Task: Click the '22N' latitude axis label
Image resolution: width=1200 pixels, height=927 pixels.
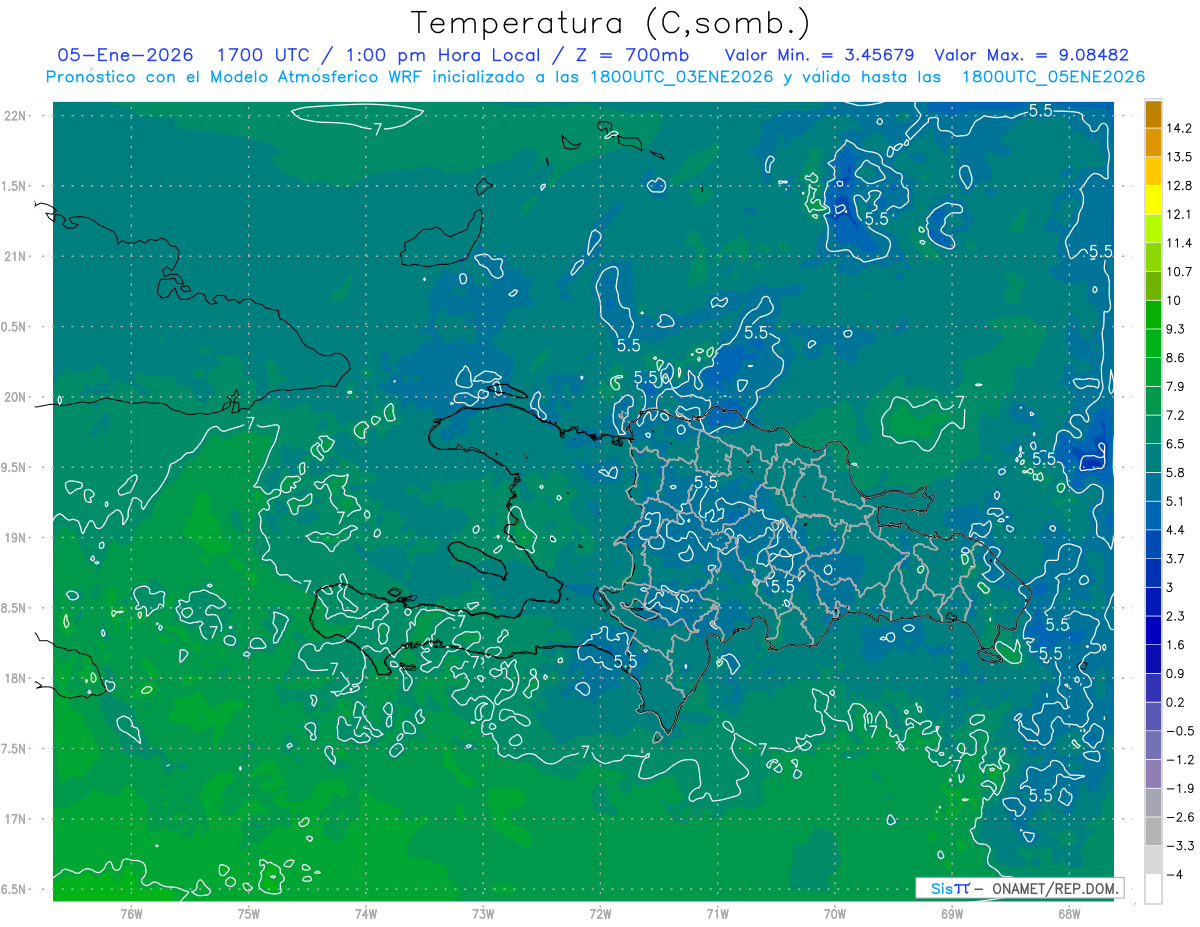Action: pyautogui.click(x=16, y=115)
